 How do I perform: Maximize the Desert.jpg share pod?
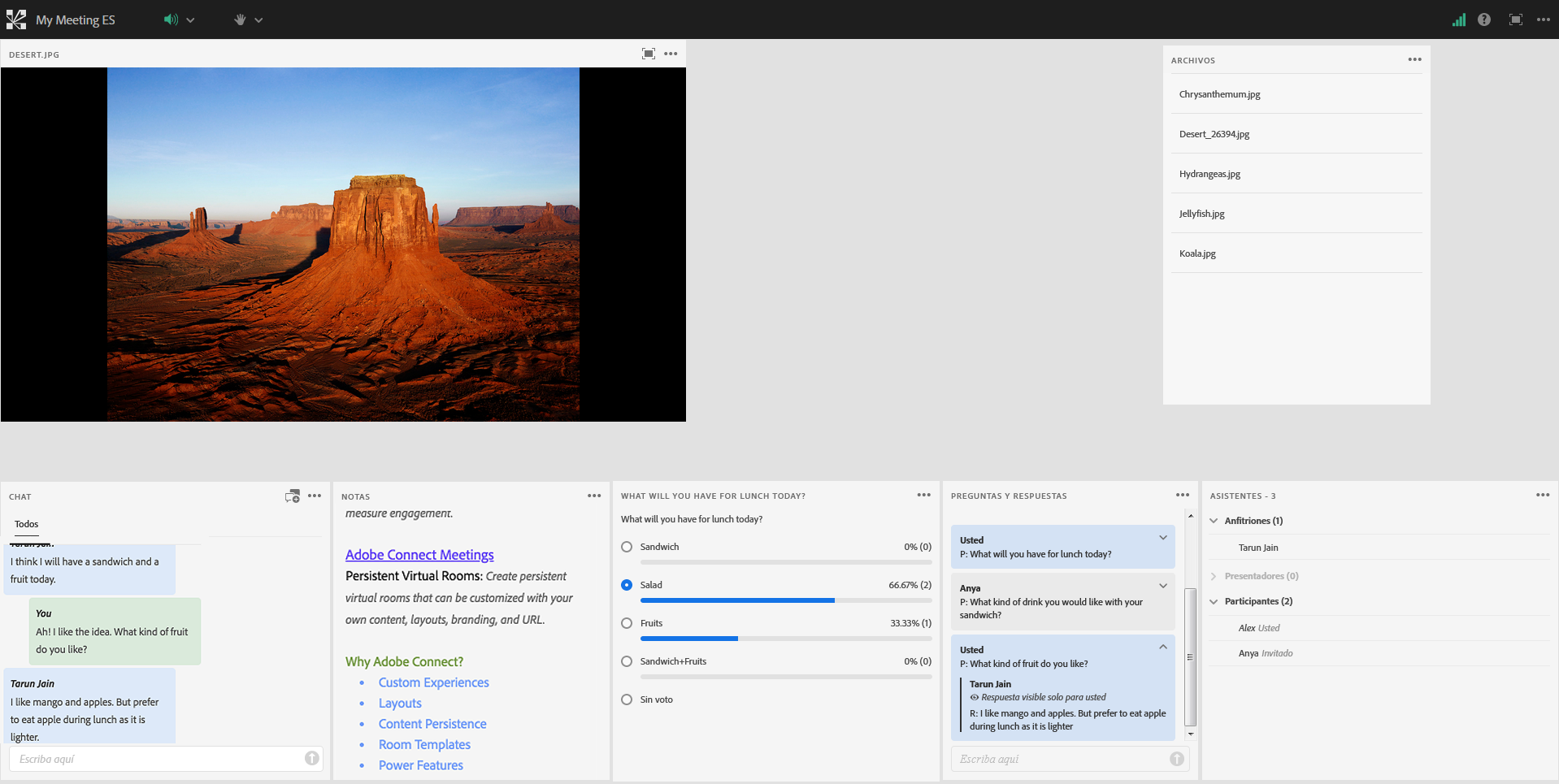(649, 54)
